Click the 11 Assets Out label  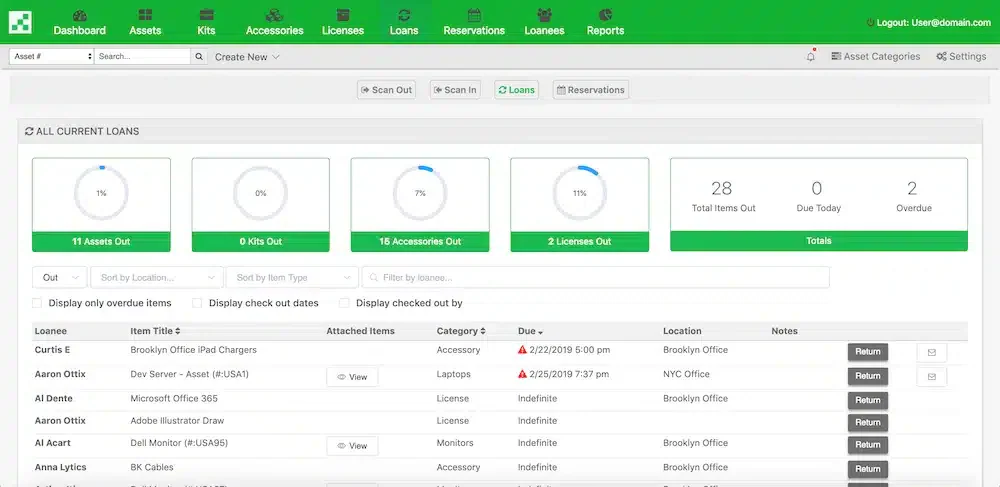tap(101, 242)
